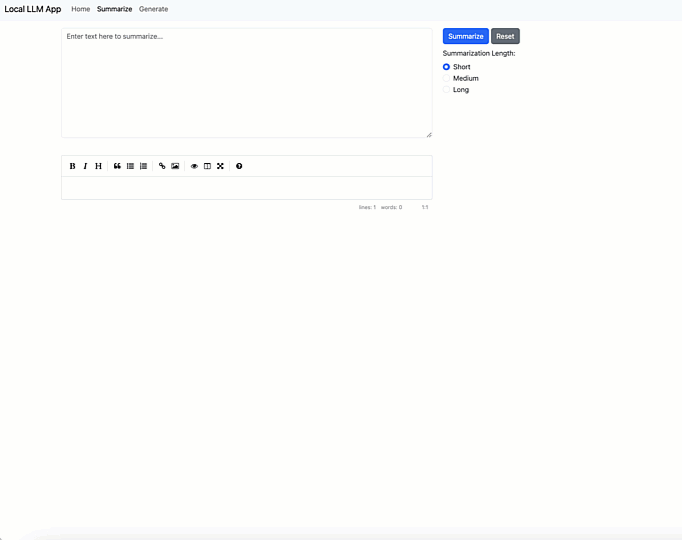Switch editor to fullscreen mode

(x=220, y=166)
